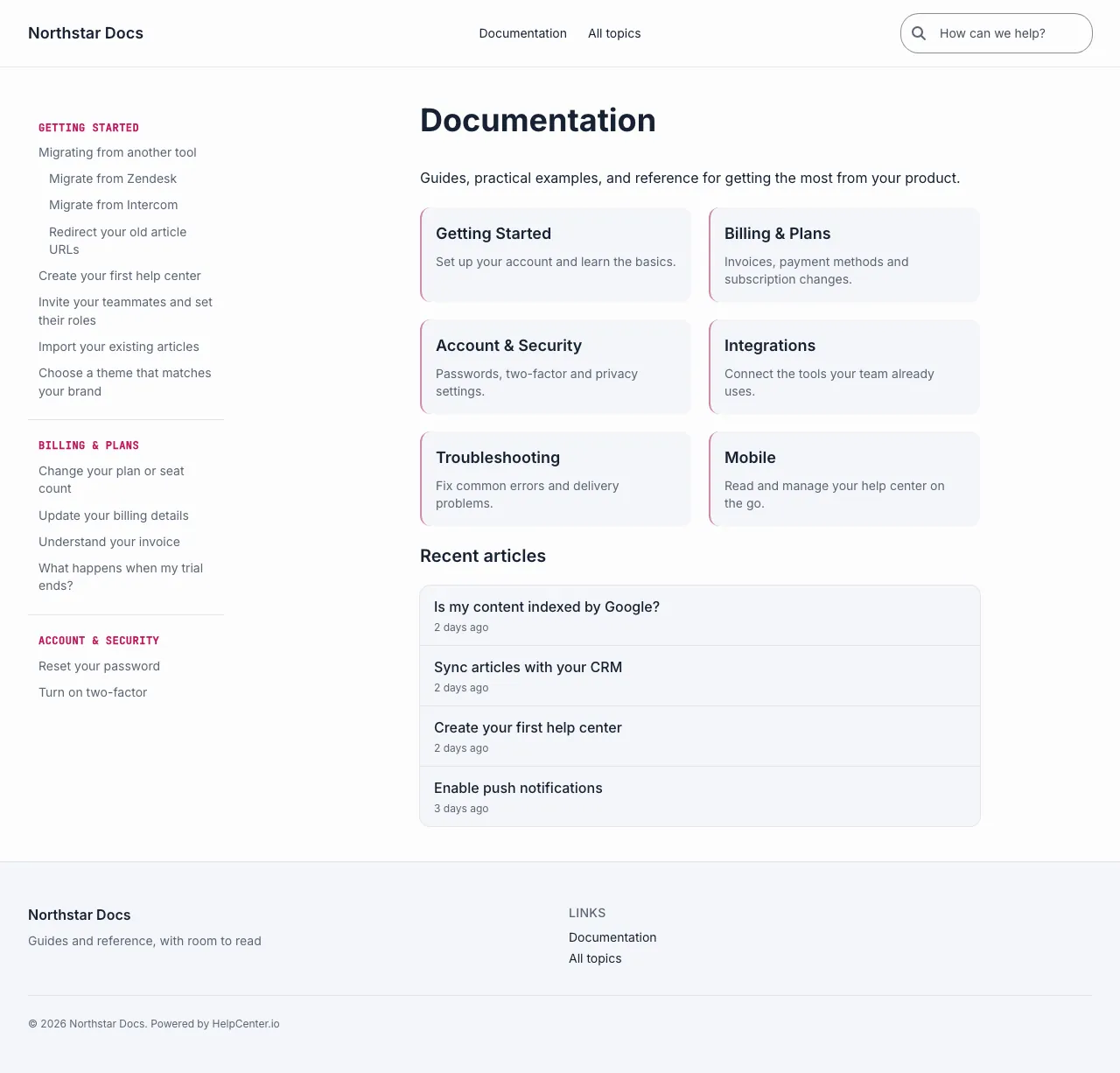Open "Import your existing articles" sidebar link

119,347
